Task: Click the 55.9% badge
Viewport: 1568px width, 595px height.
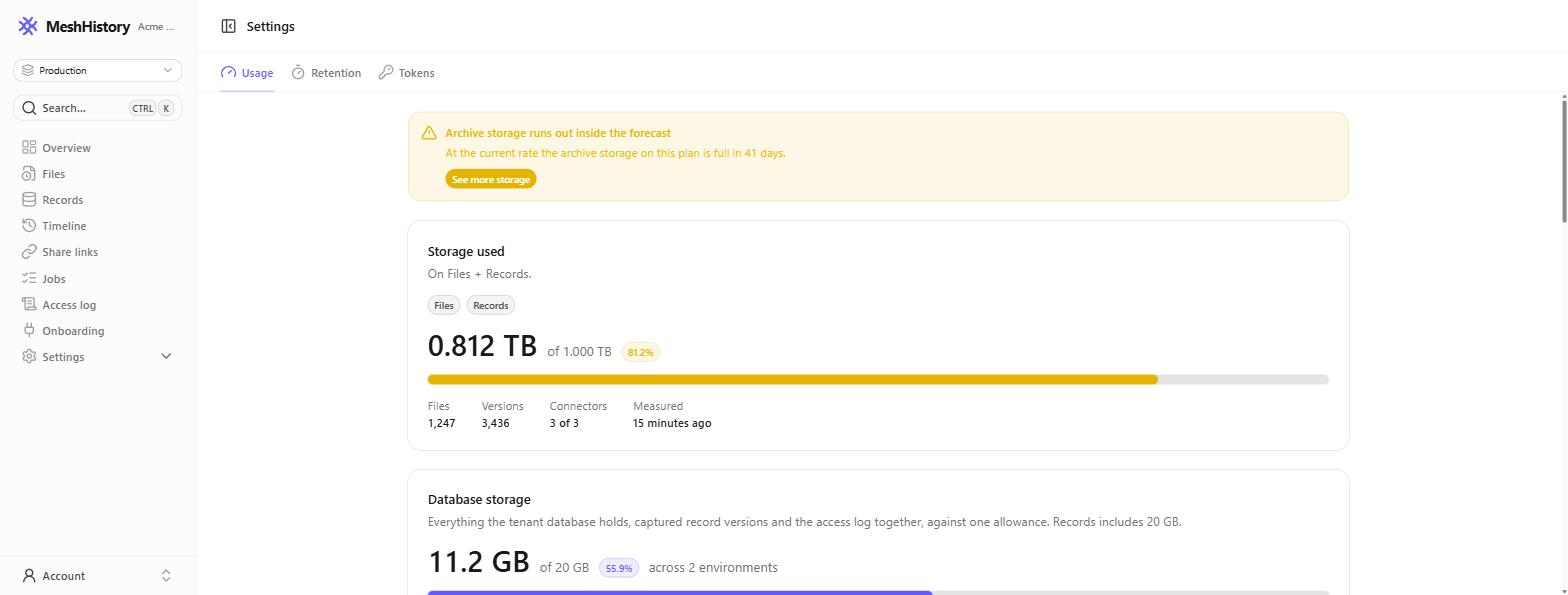Action: pos(619,568)
